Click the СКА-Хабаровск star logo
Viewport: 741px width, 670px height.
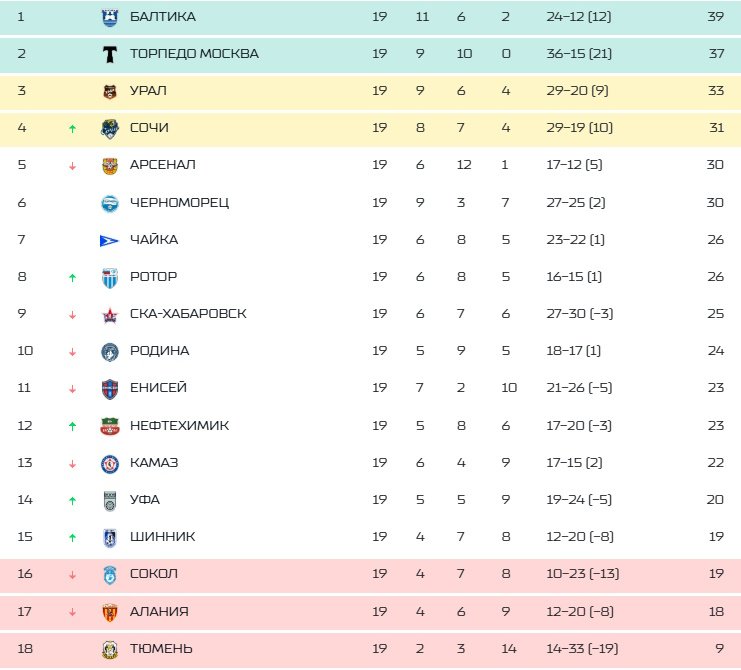(x=110, y=314)
